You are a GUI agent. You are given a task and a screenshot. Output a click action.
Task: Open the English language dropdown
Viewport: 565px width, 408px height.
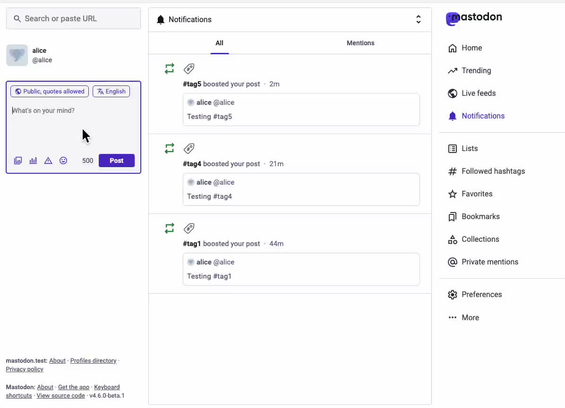[111, 92]
